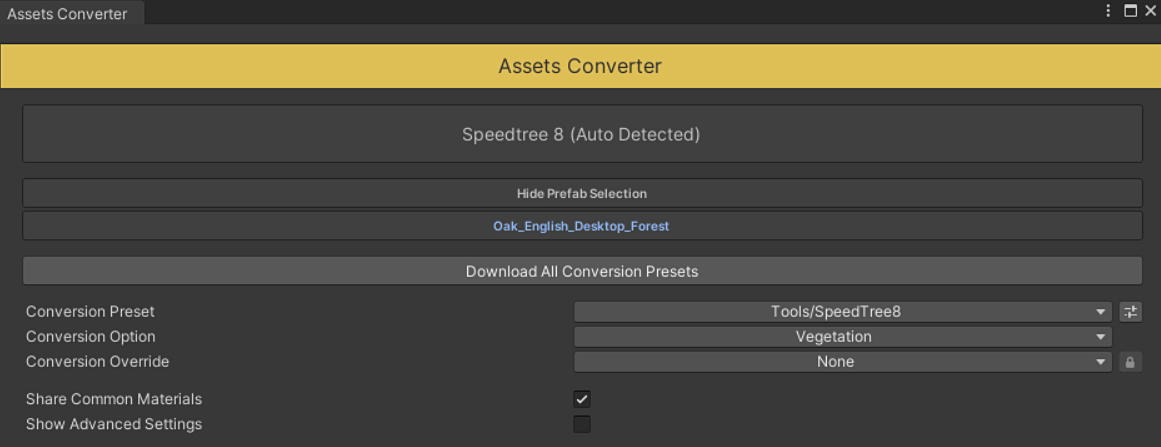Click the Conversion Option label
This screenshot has width=1161, height=447.
90,337
